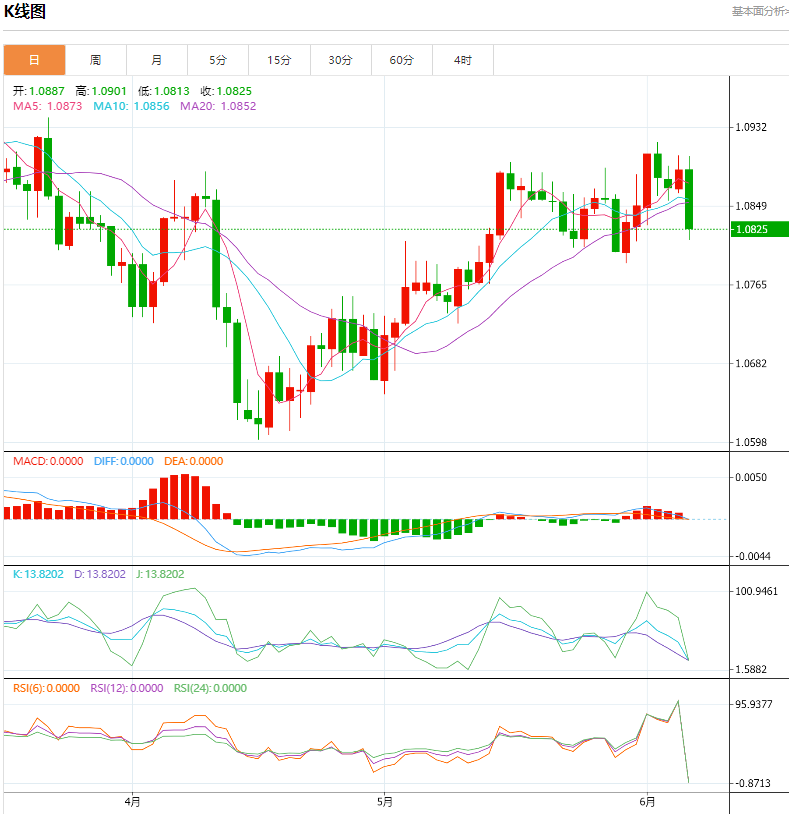Switch to the 月 monthly tab
The image size is (789, 814).
coord(157,60)
